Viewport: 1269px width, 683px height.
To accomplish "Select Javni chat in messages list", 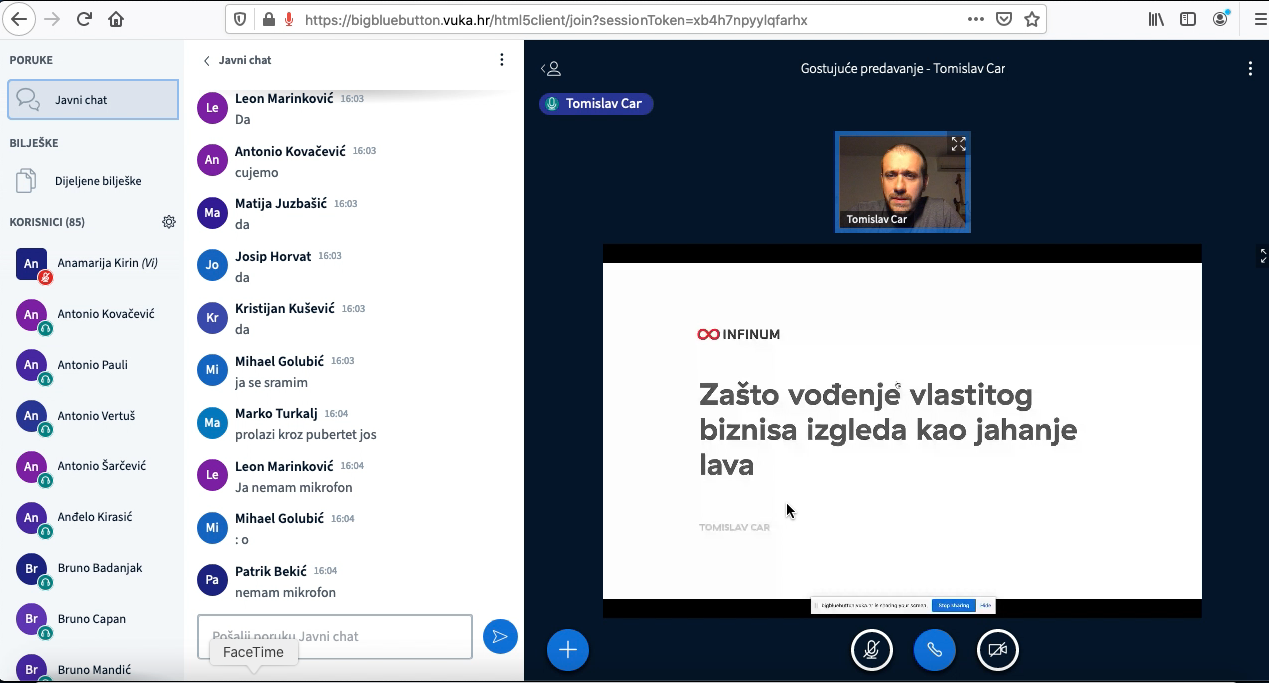I will 93,100.
